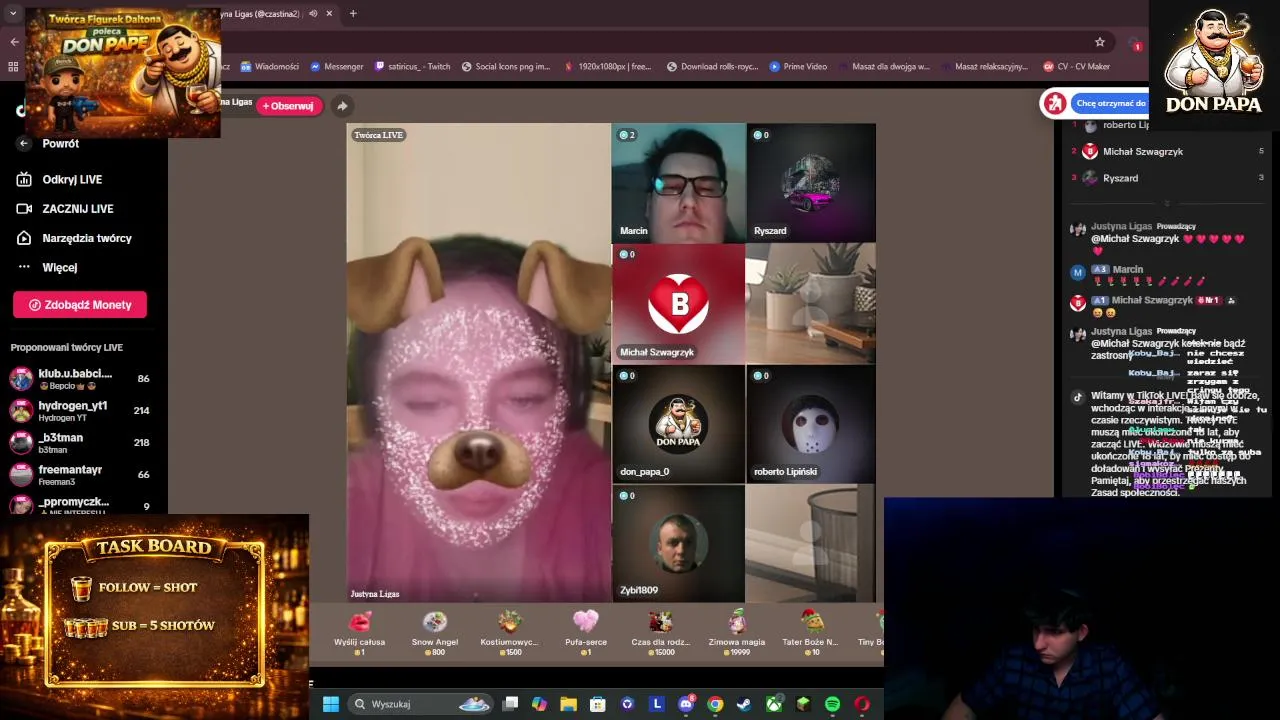The height and width of the screenshot is (720, 1280).
Task: Switch to Chrome on the taskbar
Action: coord(715,704)
